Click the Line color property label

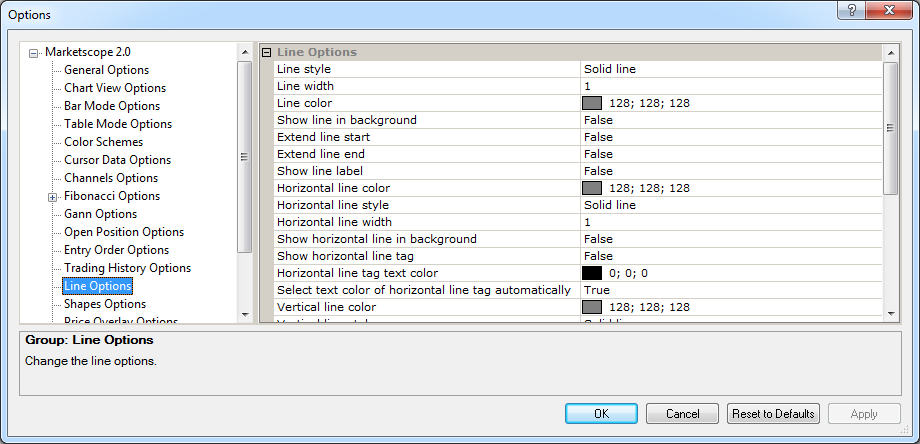click(305, 103)
